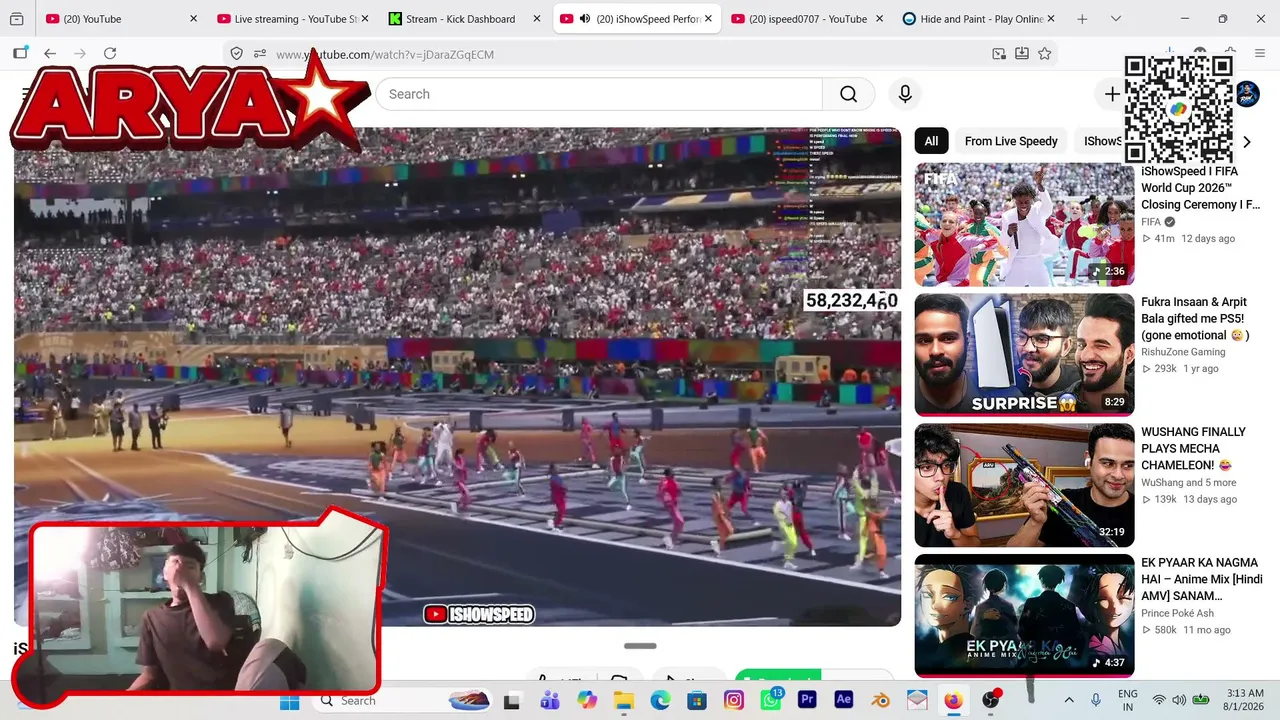Bookmark this page with the star icon

coord(1045,54)
